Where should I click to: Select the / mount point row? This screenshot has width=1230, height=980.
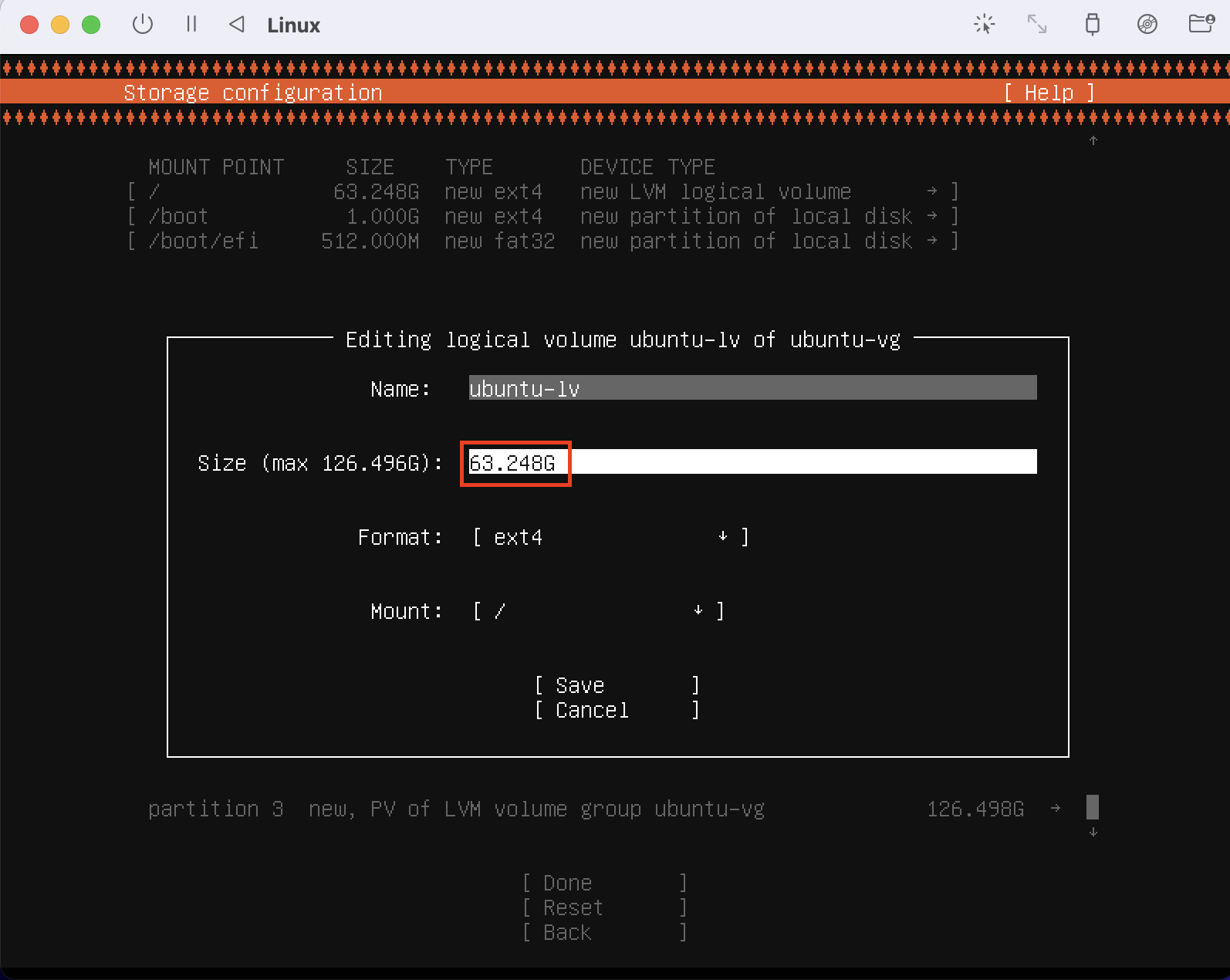coord(543,191)
